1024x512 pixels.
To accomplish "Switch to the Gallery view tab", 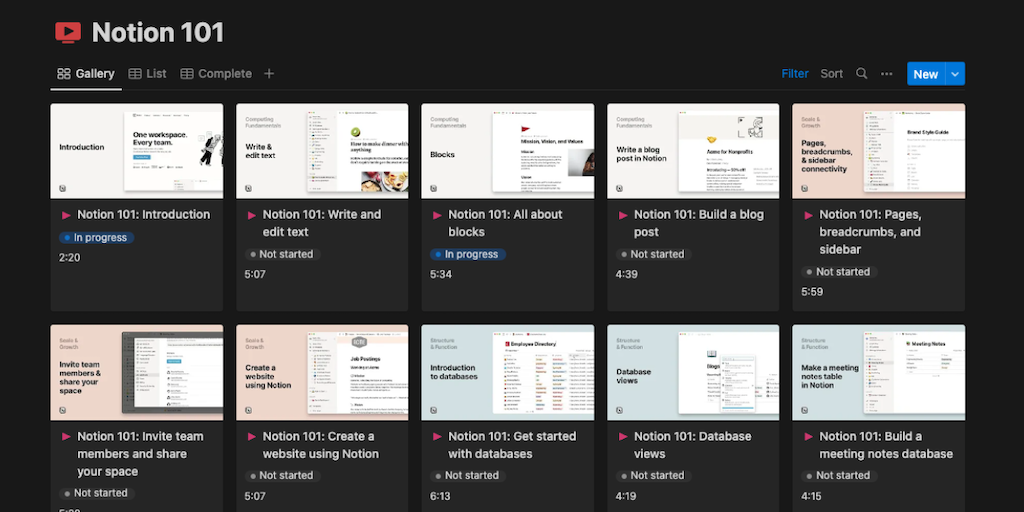I will (86, 74).
